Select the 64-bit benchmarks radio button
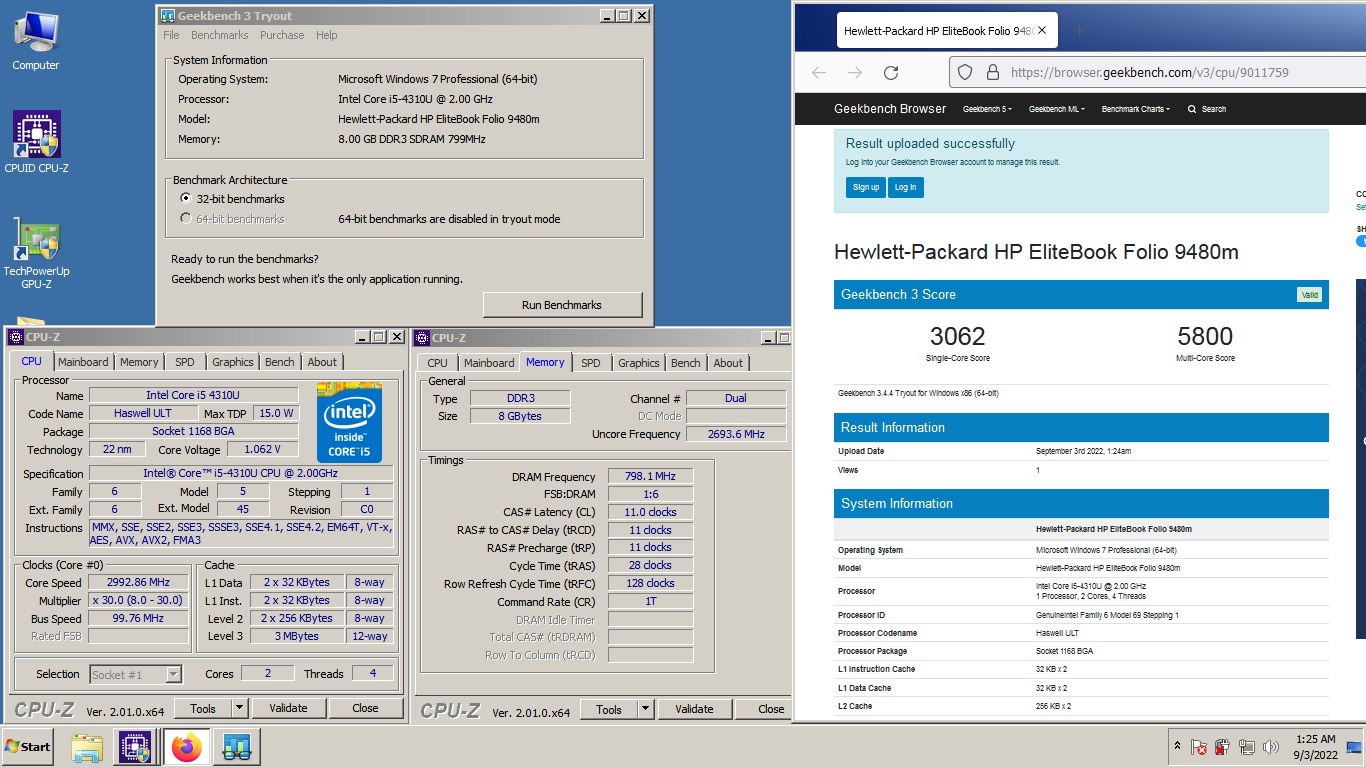Viewport: 1366px width, 768px height. click(185, 219)
